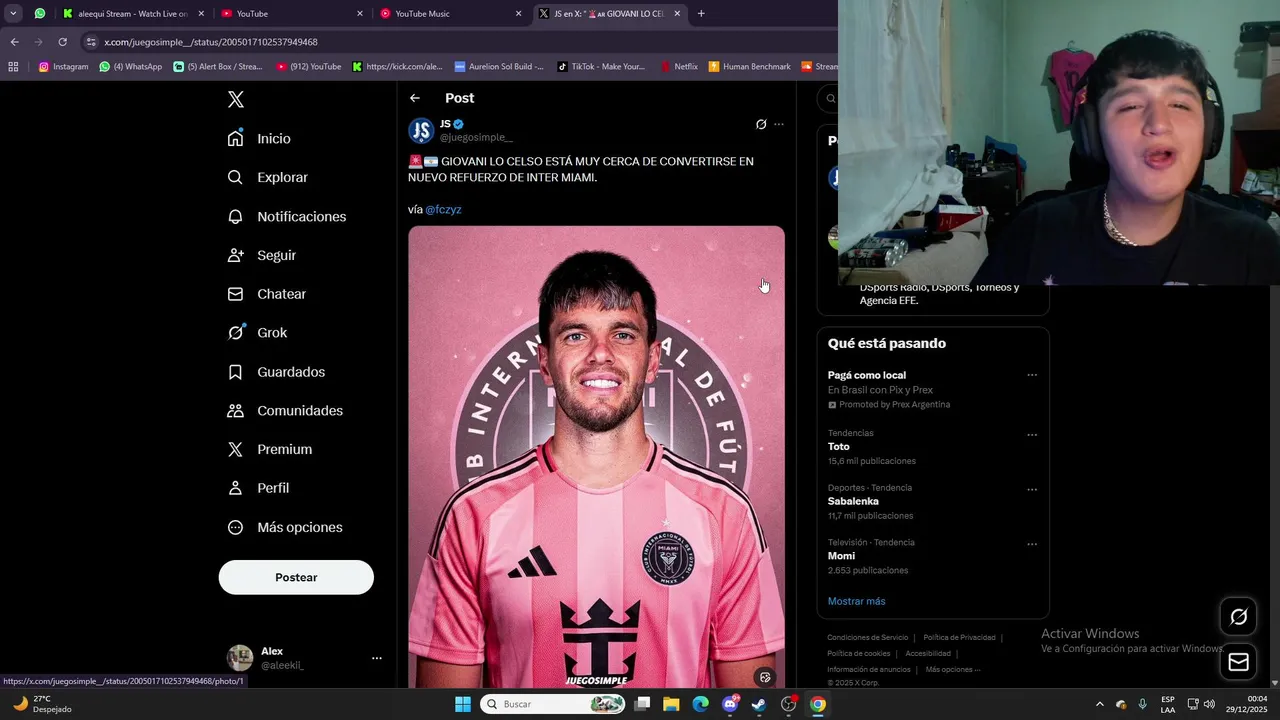Click the Grok icon on the post
This screenshot has width=1280, height=720.
click(x=761, y=124)
